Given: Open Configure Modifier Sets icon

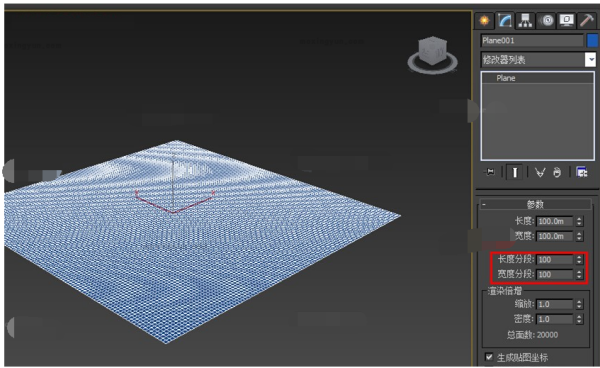Looking at the screenshot, I should tap(582, 173).
